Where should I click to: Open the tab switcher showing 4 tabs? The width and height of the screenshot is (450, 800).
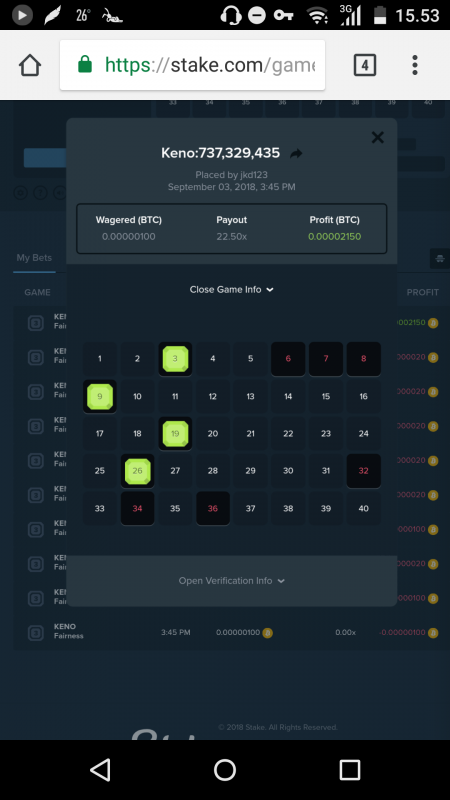(365, 65)
